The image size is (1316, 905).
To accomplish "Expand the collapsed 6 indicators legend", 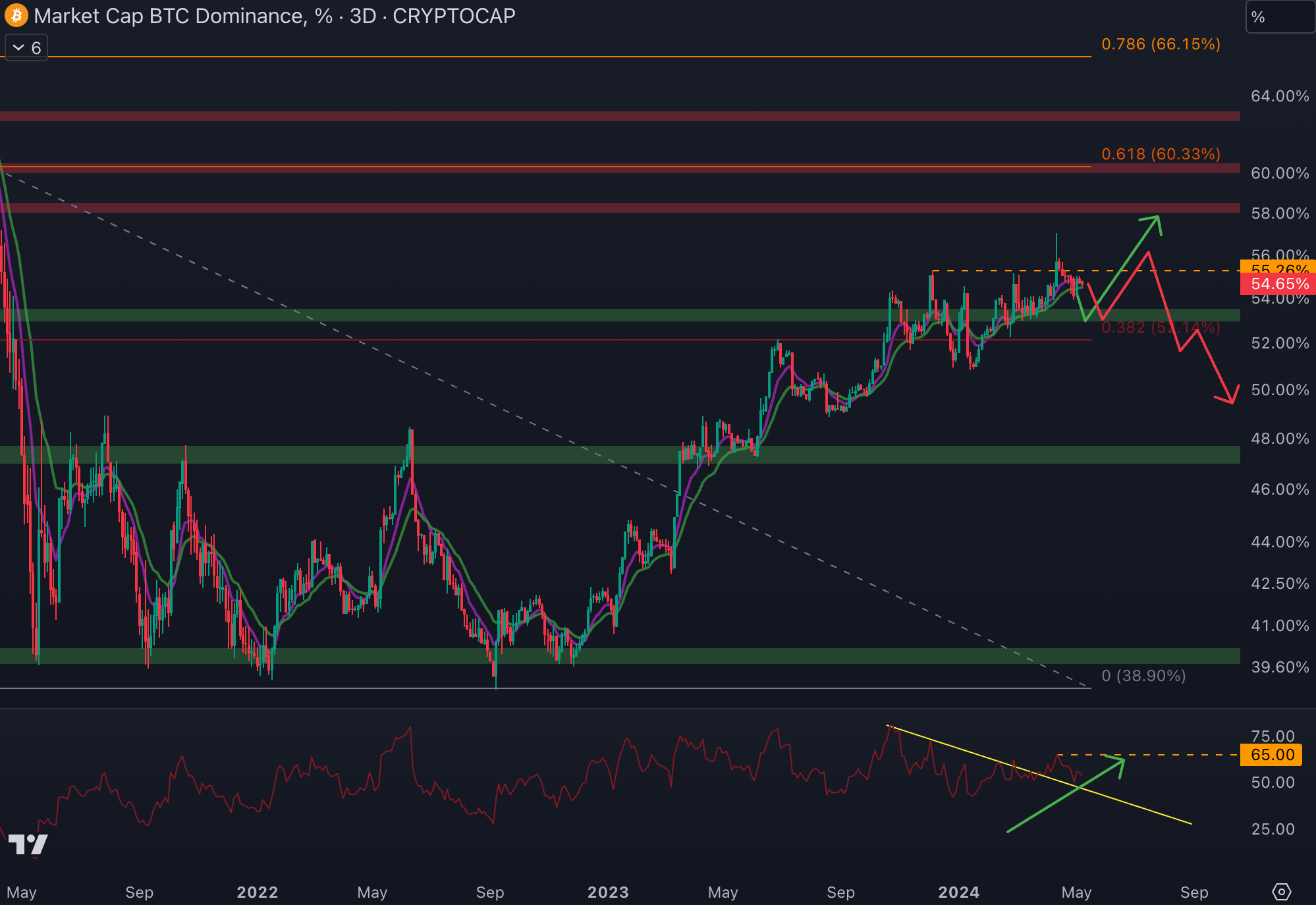I will click(26, 47).
